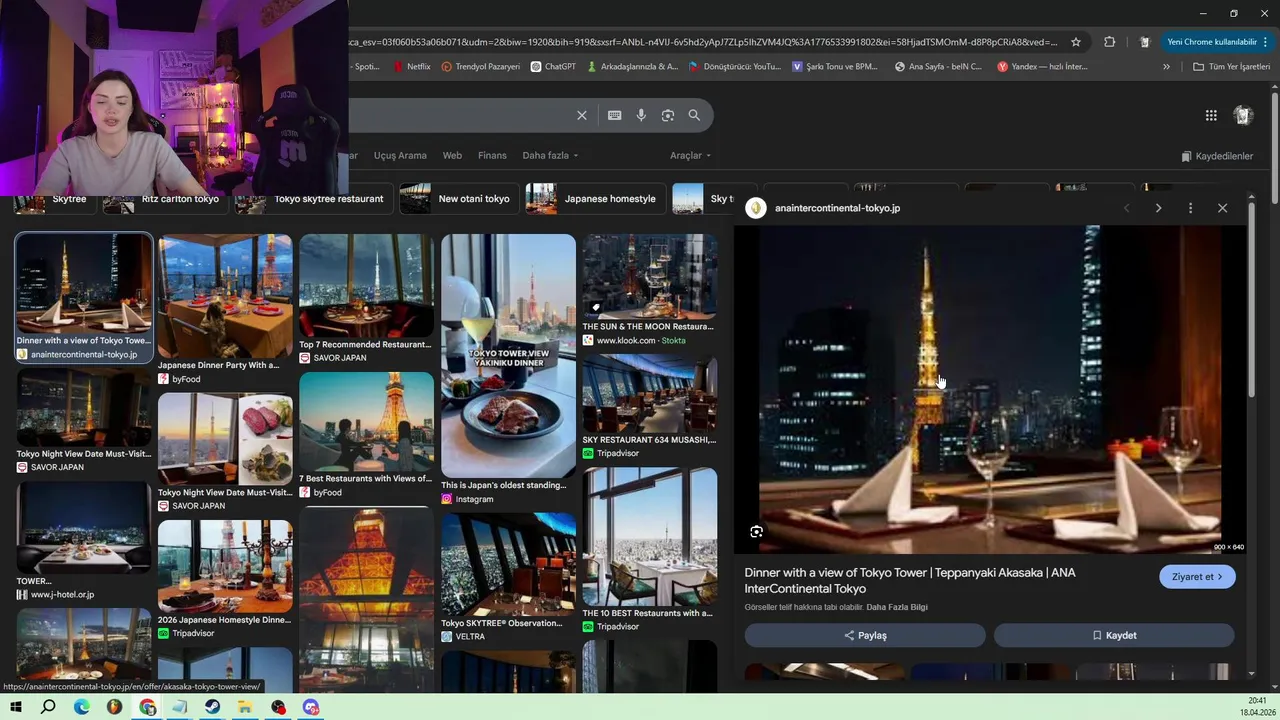This screenshot has width=1280, height=720.
Task: Open anaintercontinental-tokyo.jp source header link
Action: click(x=837, y=208)
